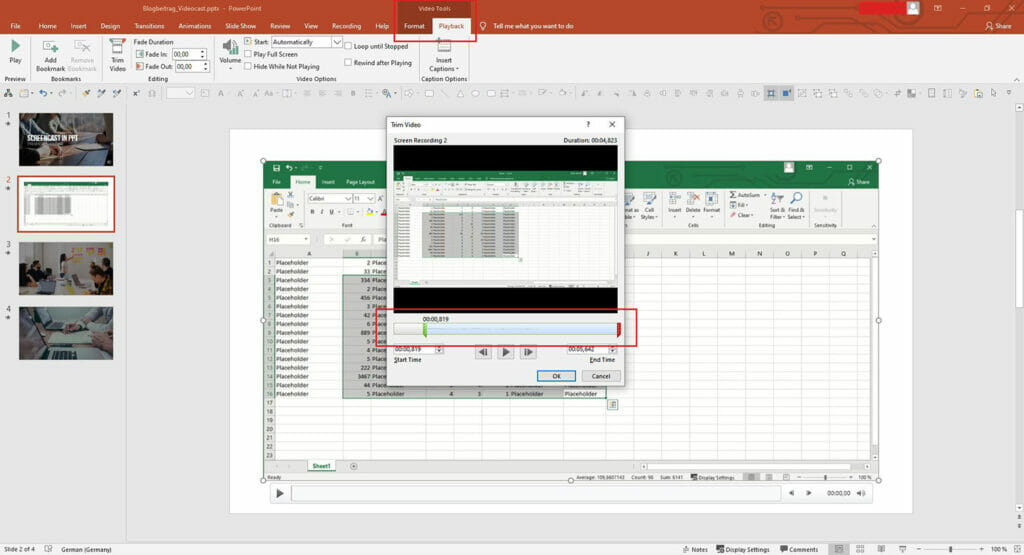Click the Trim Video dialog help icon

[588, 124]
